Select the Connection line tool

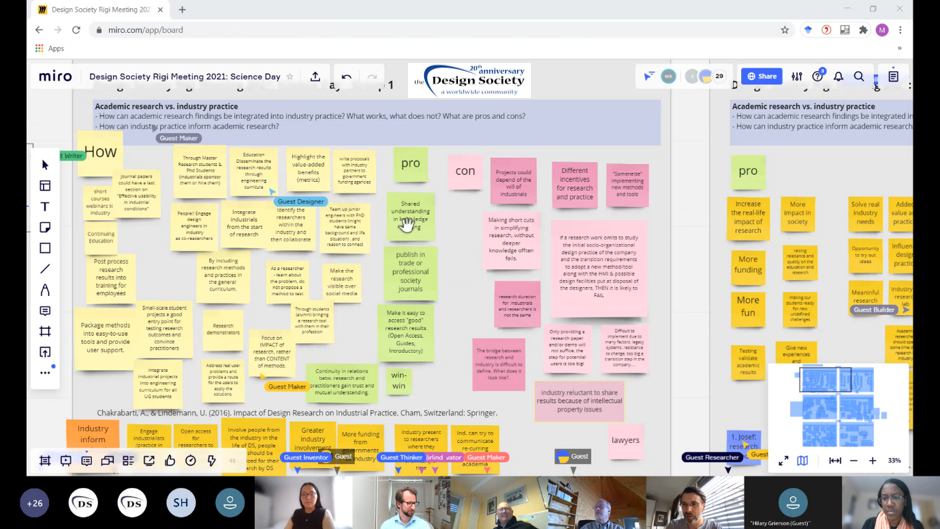point(45,269)
